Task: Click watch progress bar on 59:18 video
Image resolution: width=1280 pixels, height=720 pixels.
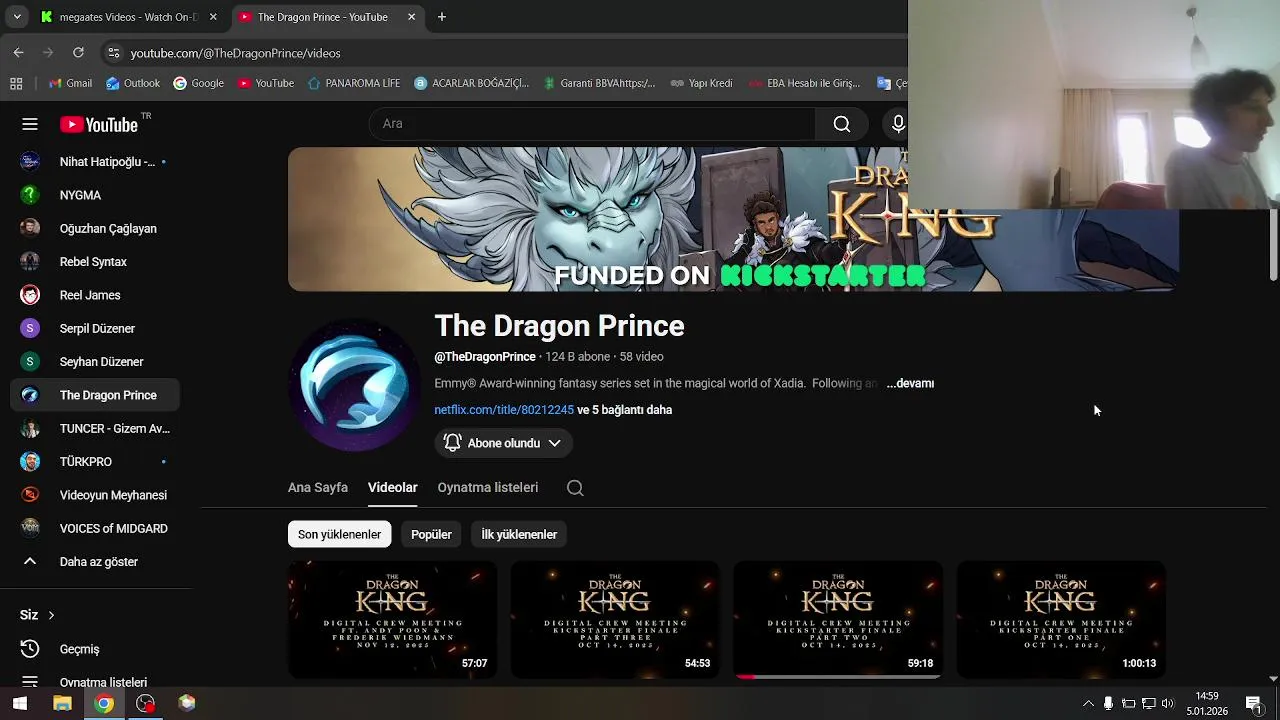Action: click(837, 677)
